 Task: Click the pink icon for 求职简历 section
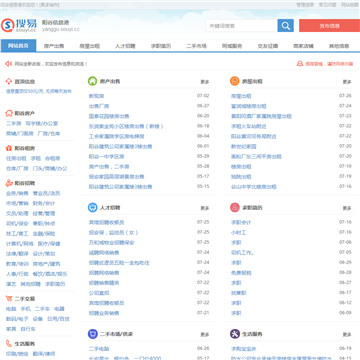(x=235, y=207)
